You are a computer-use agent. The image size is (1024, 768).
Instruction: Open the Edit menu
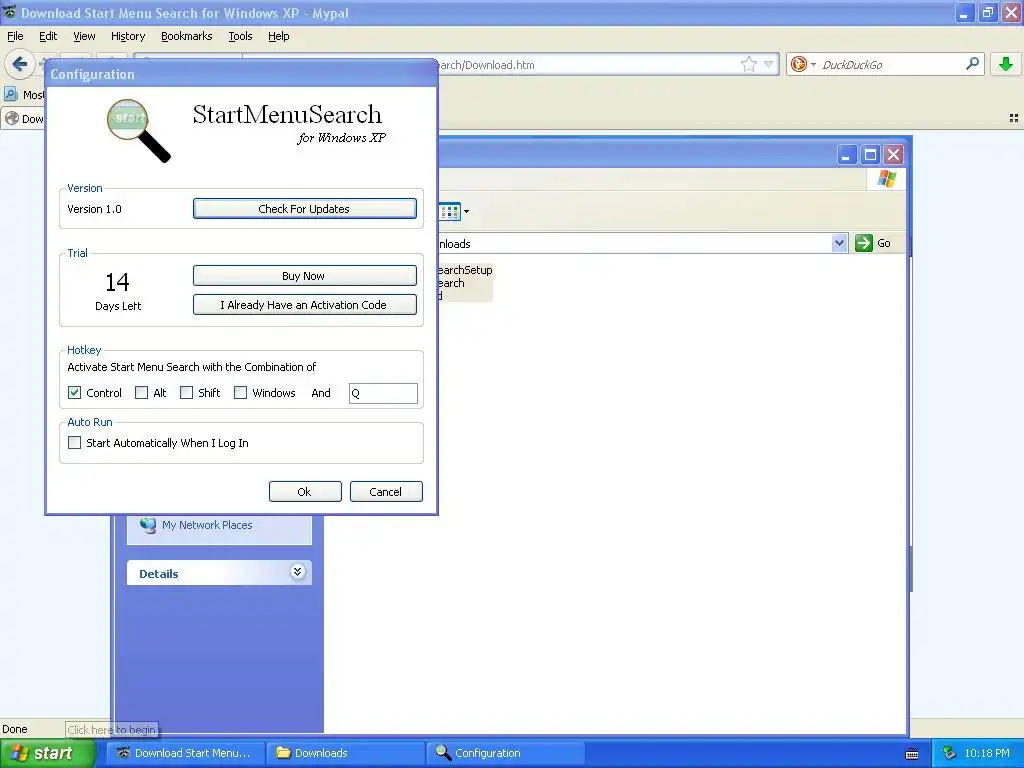48,36
